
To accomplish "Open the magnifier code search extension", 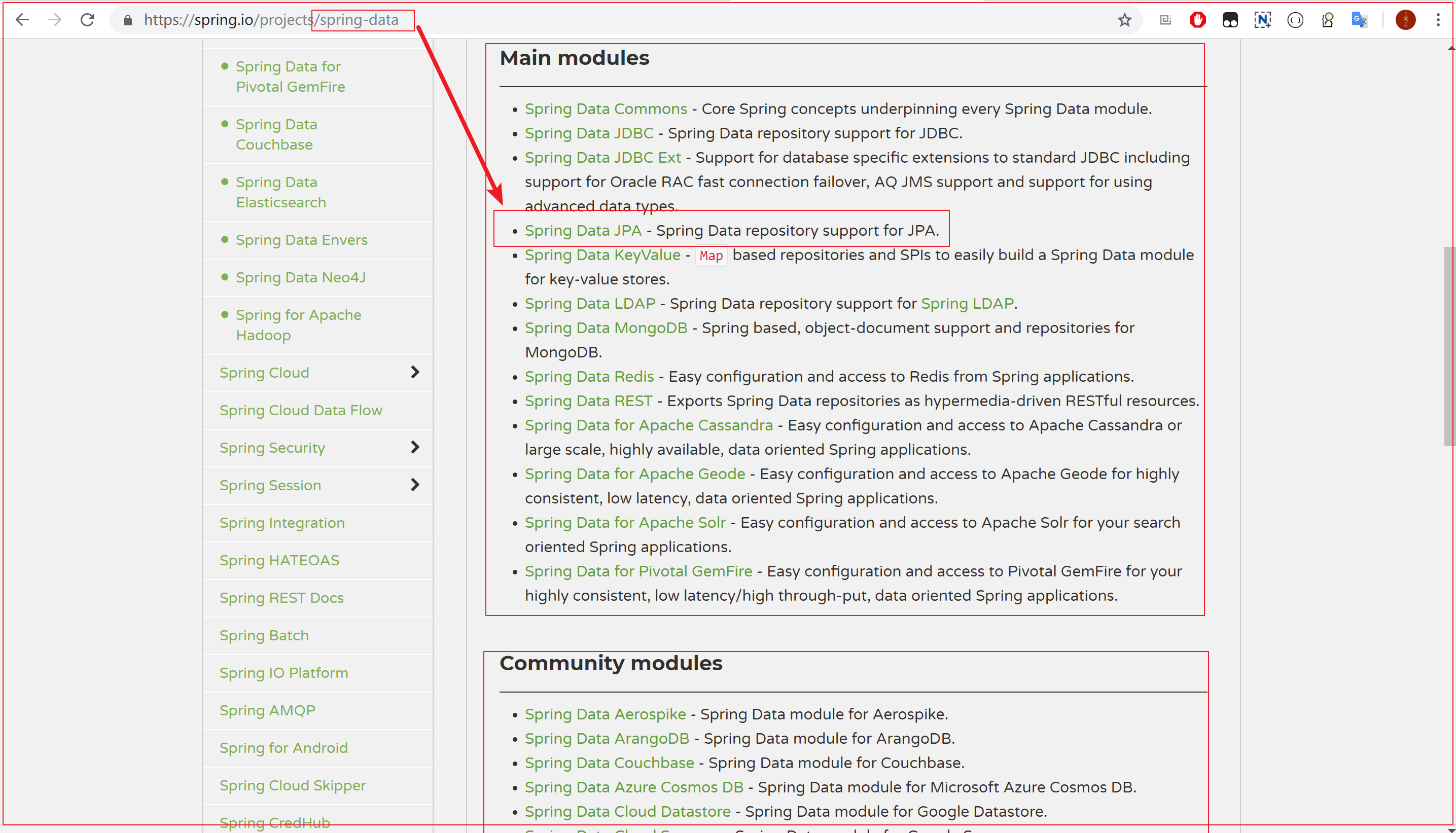I will (x=1327, y=20).
